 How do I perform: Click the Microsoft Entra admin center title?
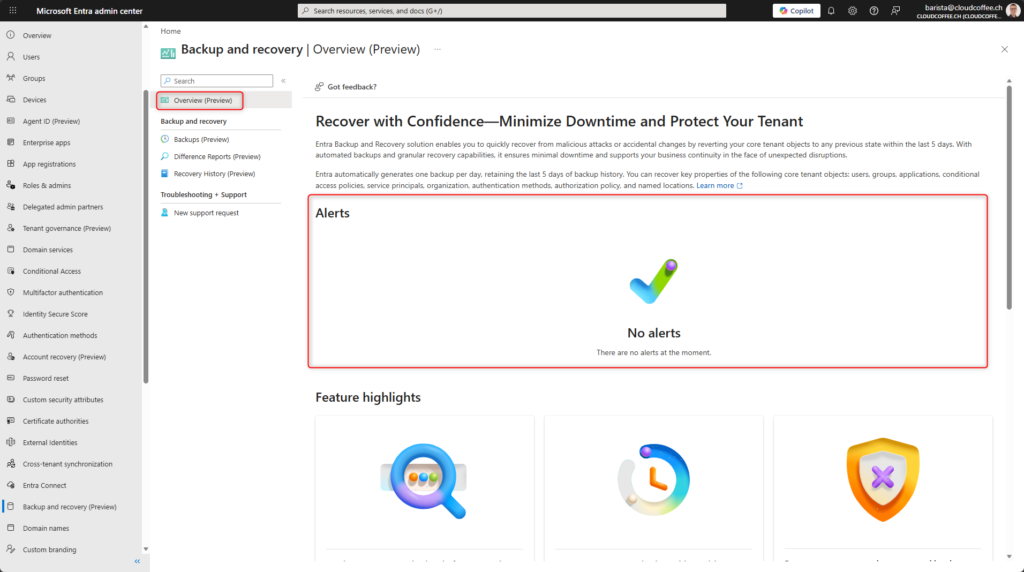(x=89, y=10)
